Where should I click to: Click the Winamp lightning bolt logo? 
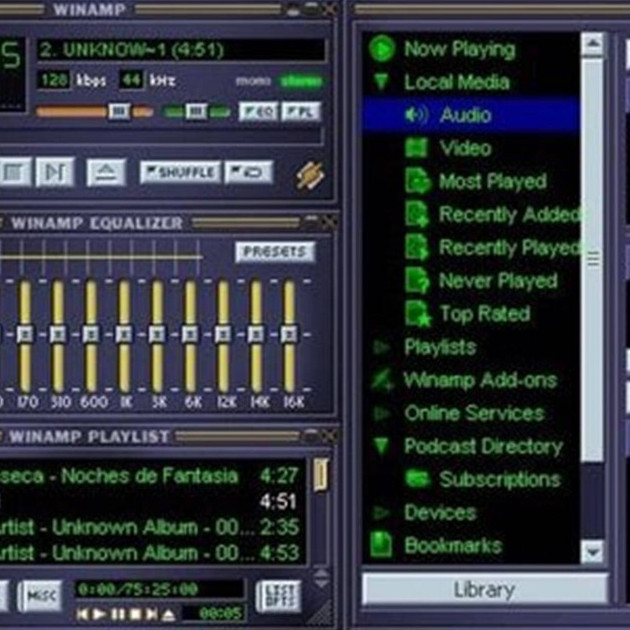tap(310, 175)
